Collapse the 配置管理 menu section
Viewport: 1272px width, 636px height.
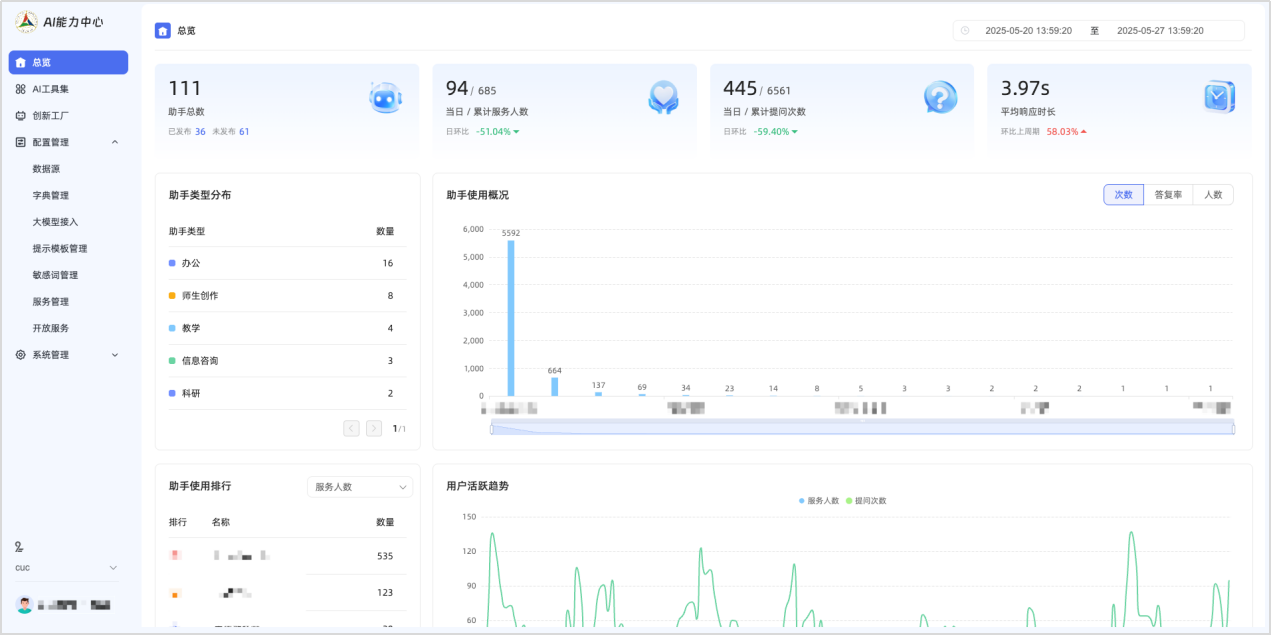(x=114, y=142)
